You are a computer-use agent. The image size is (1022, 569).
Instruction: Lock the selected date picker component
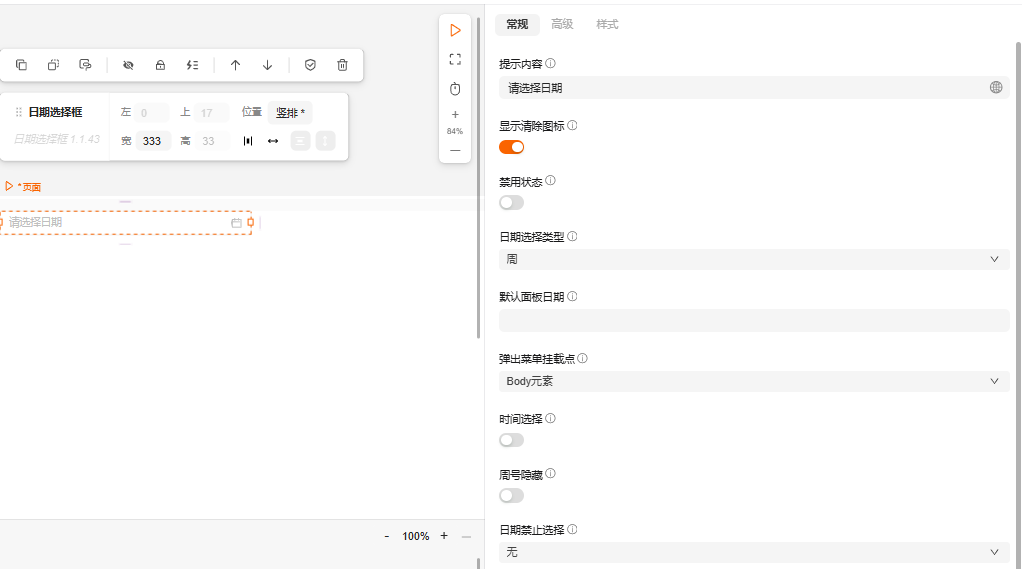pyautogui.click(x=160, y=65)
